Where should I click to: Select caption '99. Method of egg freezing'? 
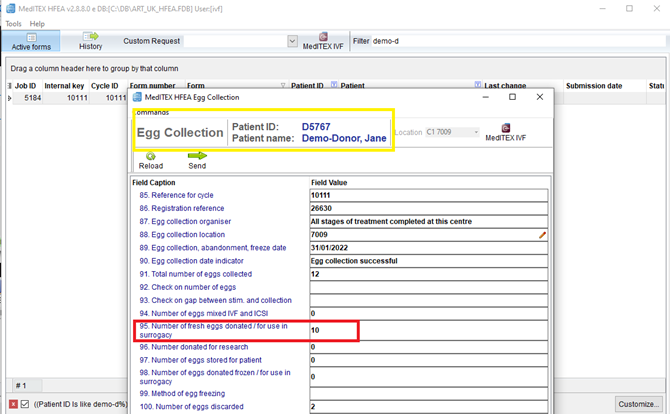(182, 393)
